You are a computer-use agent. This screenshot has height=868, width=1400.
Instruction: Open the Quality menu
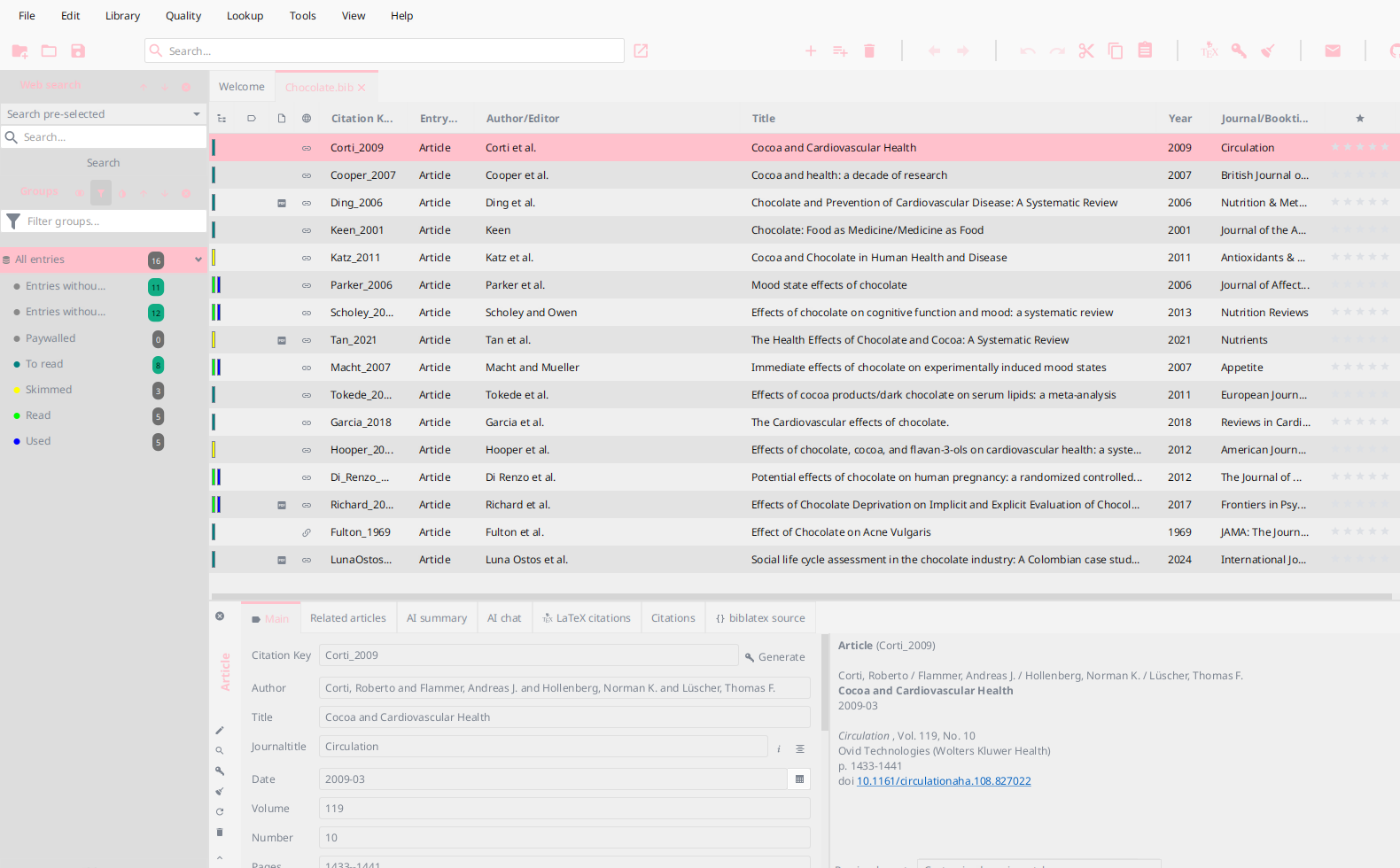[x=183, y=16]
